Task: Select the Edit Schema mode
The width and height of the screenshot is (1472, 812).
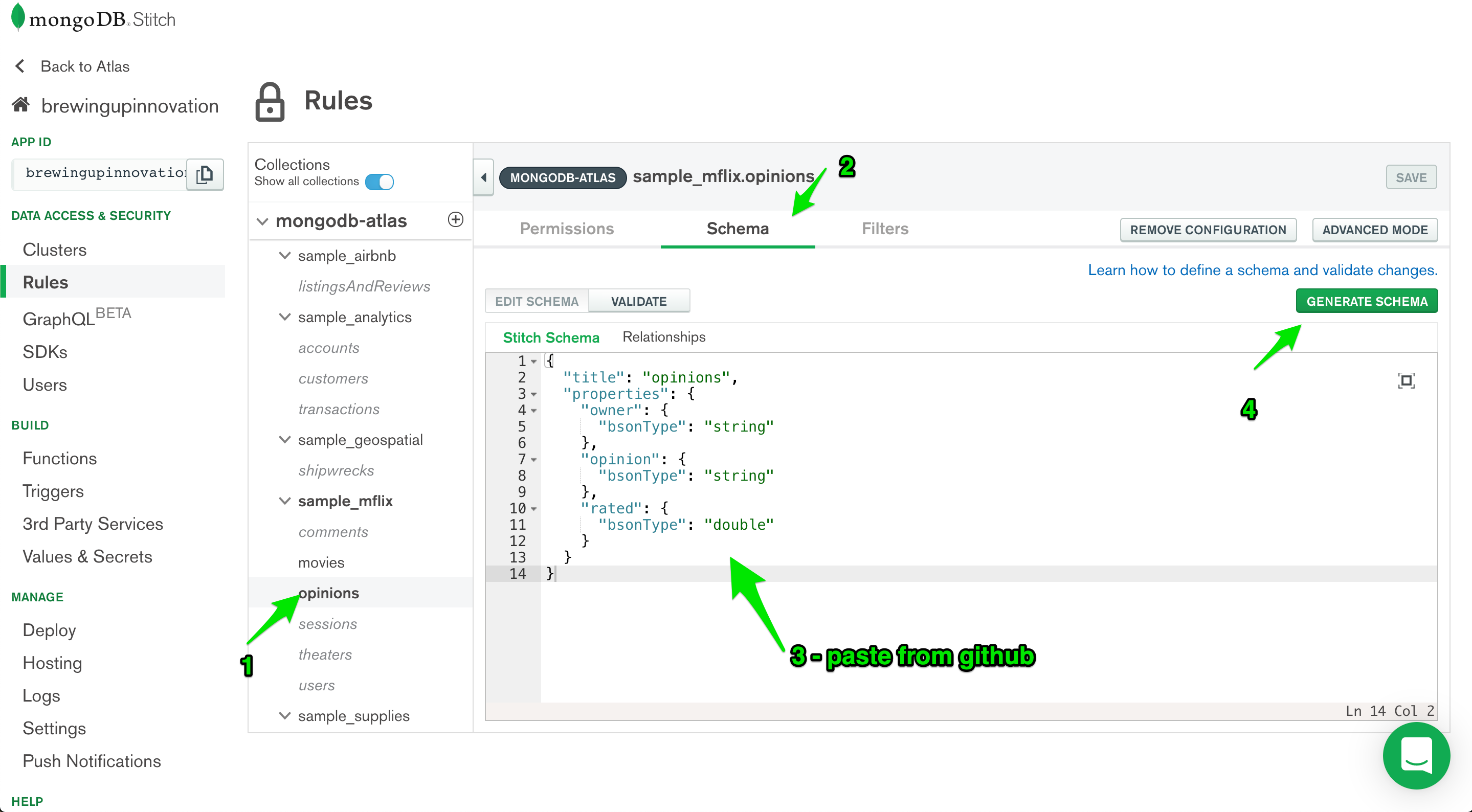Action: pos(537,301)
